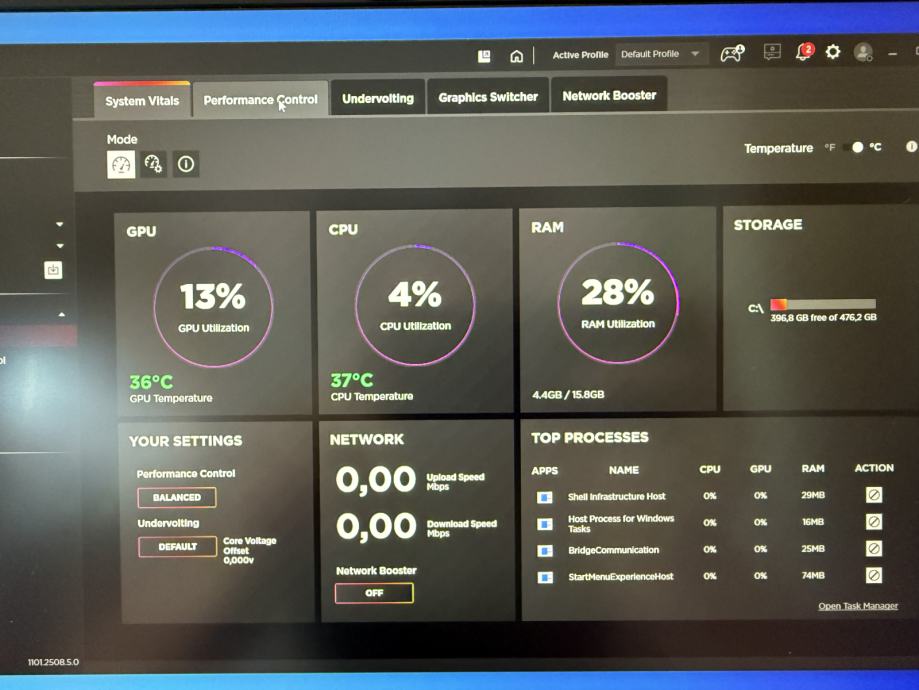Open settings via the gear icon
919x690 pixels.
pos(833,52)
